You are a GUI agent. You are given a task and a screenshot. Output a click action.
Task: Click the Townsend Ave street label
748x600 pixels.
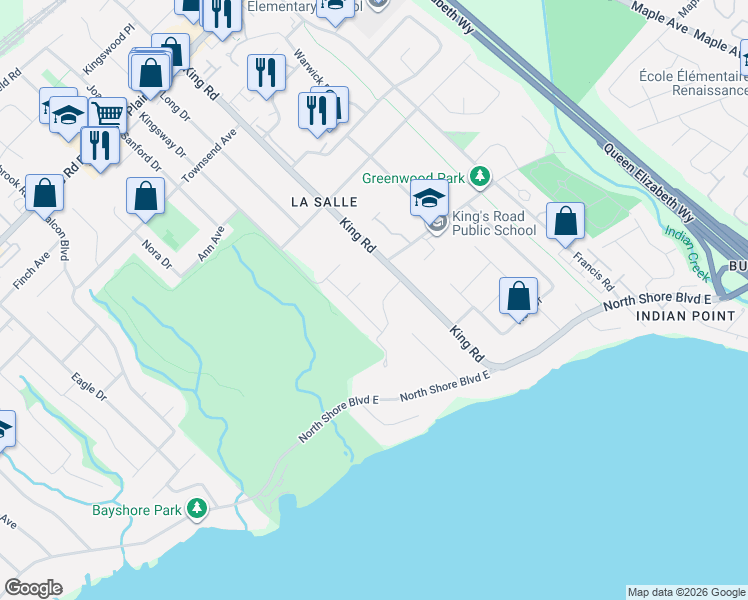point(209,155)
